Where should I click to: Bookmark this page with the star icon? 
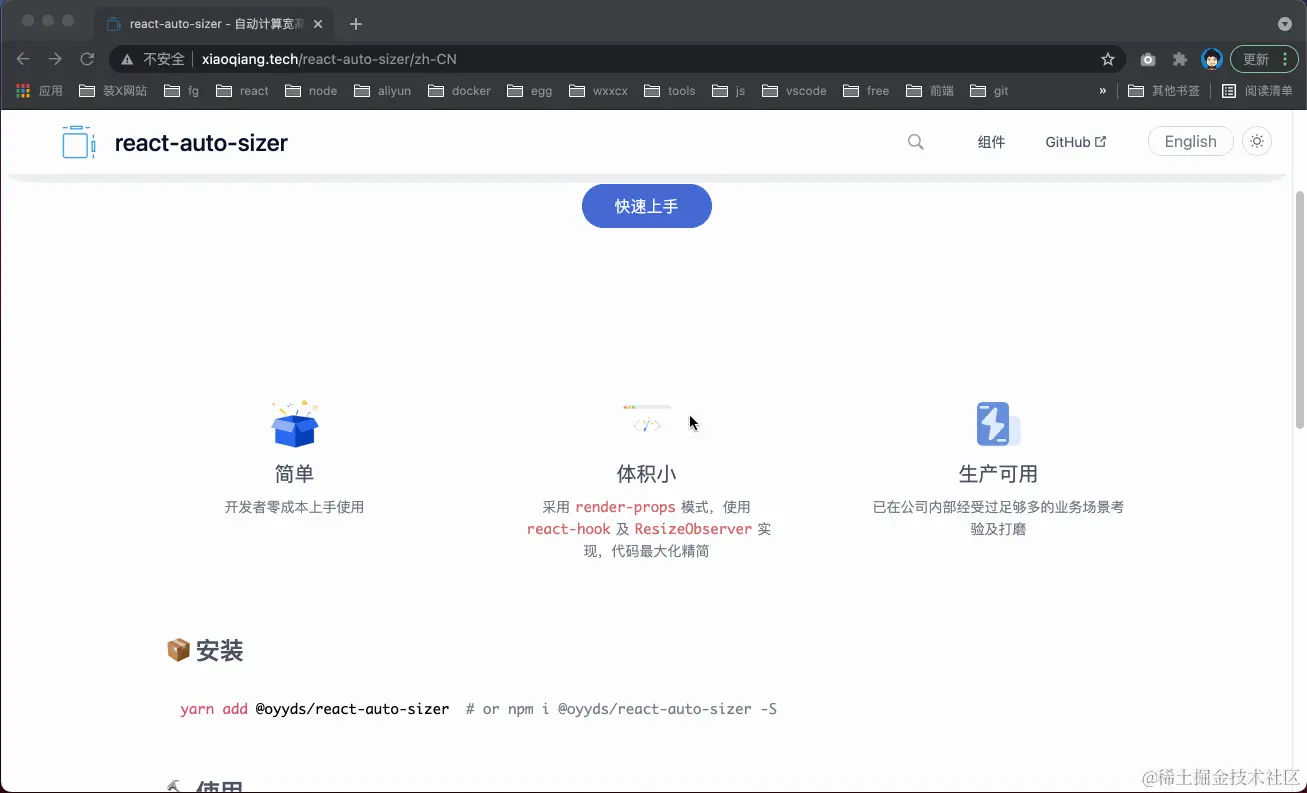click(1108, 59)
